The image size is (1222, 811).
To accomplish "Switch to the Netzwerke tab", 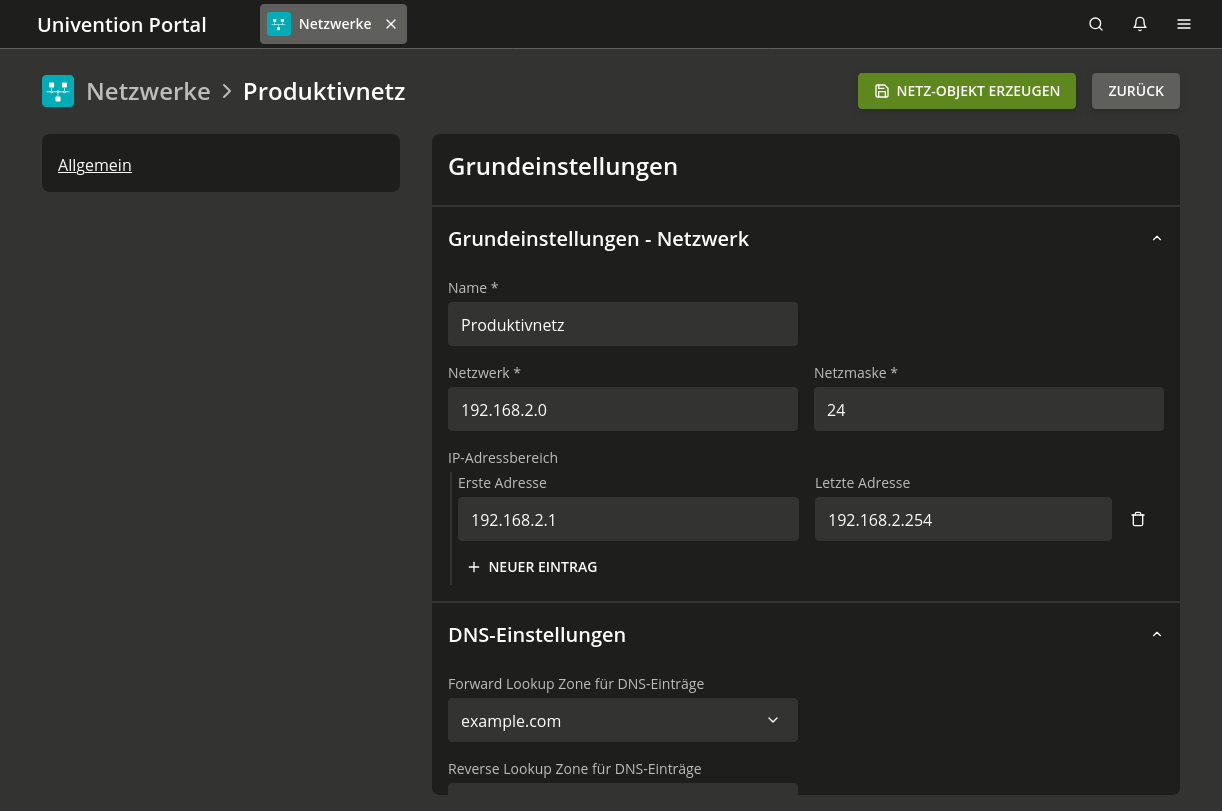I will point(334,24).
